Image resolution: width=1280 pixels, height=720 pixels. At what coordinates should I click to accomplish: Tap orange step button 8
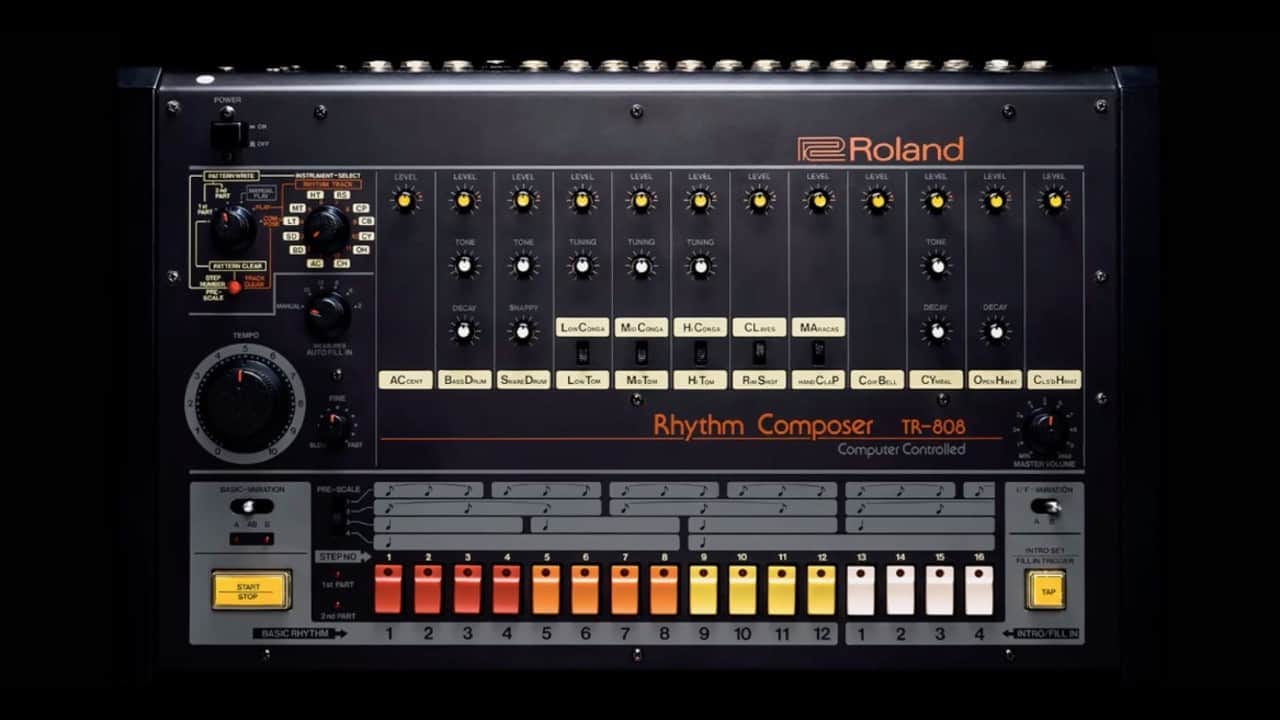coord(663,589)
